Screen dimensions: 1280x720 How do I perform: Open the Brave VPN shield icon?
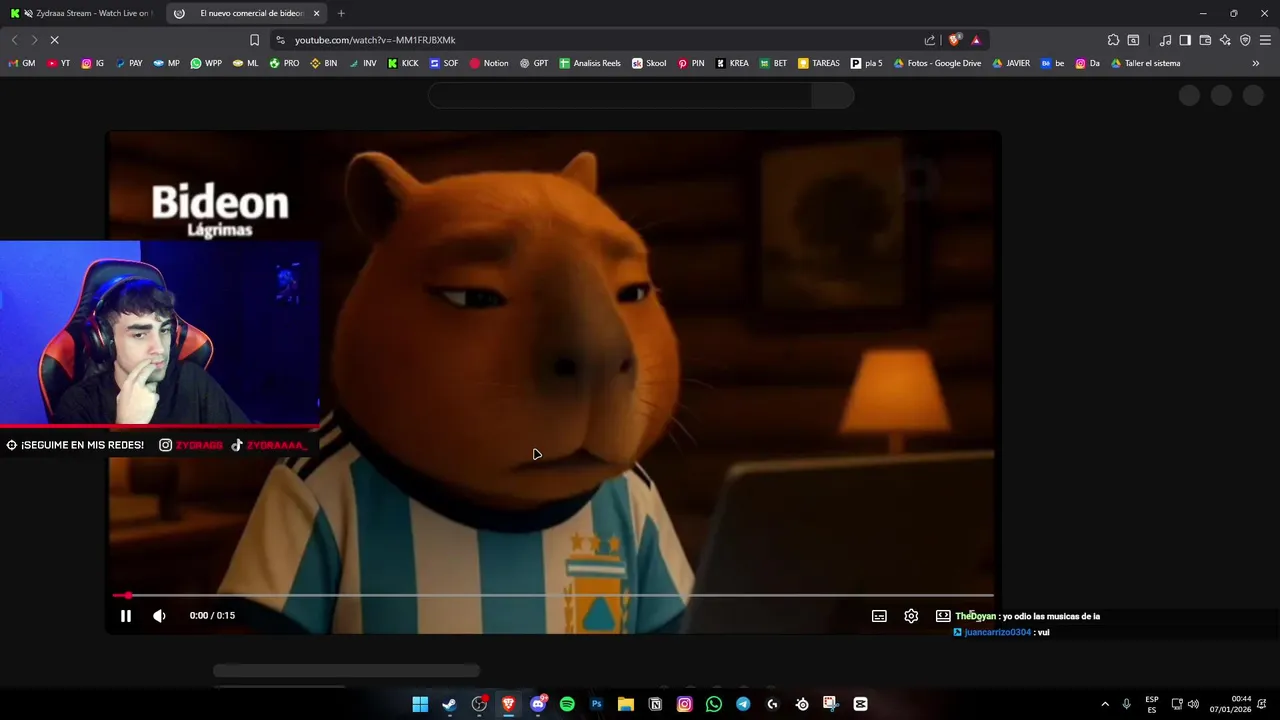pos(1245,40)
